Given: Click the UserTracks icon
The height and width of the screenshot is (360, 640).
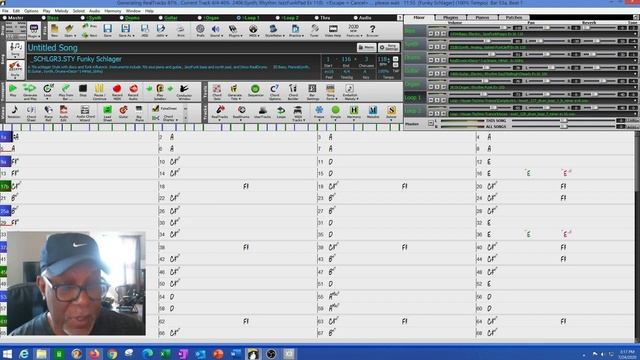Looking at the screenshot, I should 262,113.
